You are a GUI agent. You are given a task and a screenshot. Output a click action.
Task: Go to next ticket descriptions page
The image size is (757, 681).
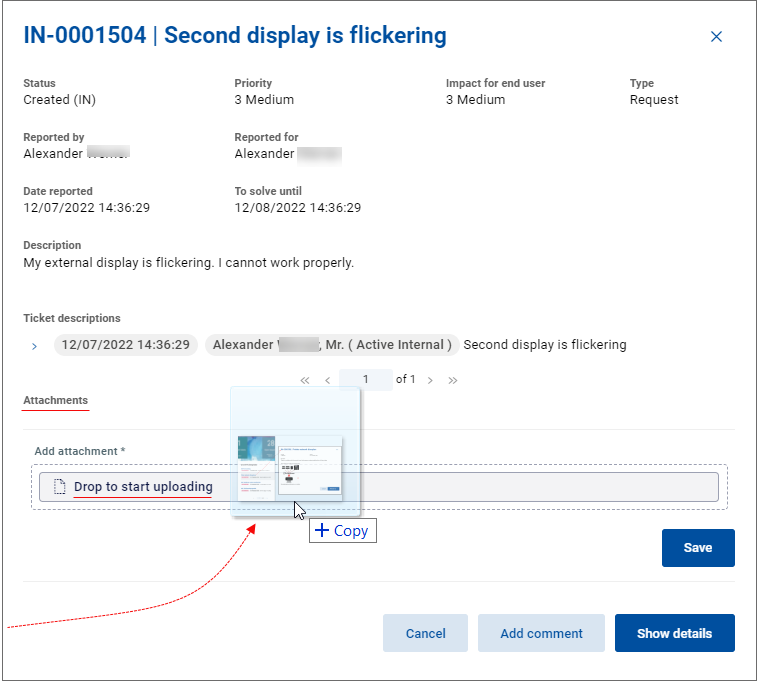tap(431, 381)
